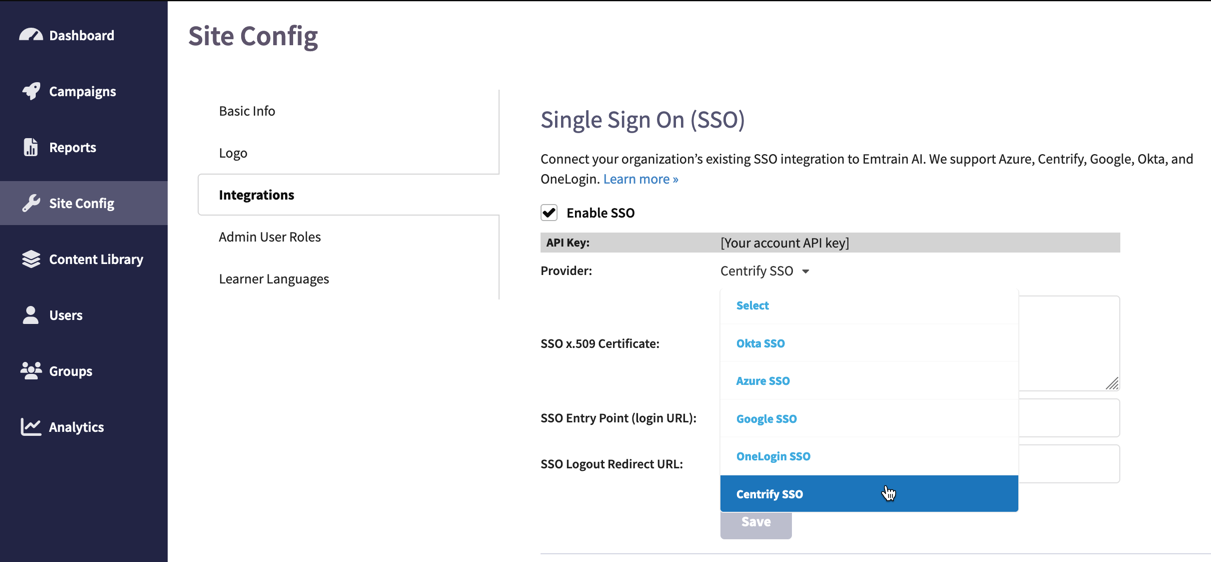Click the SSO Entry Point URL field
This screenshot has height=562, width=1211.
coord(1068,418)
